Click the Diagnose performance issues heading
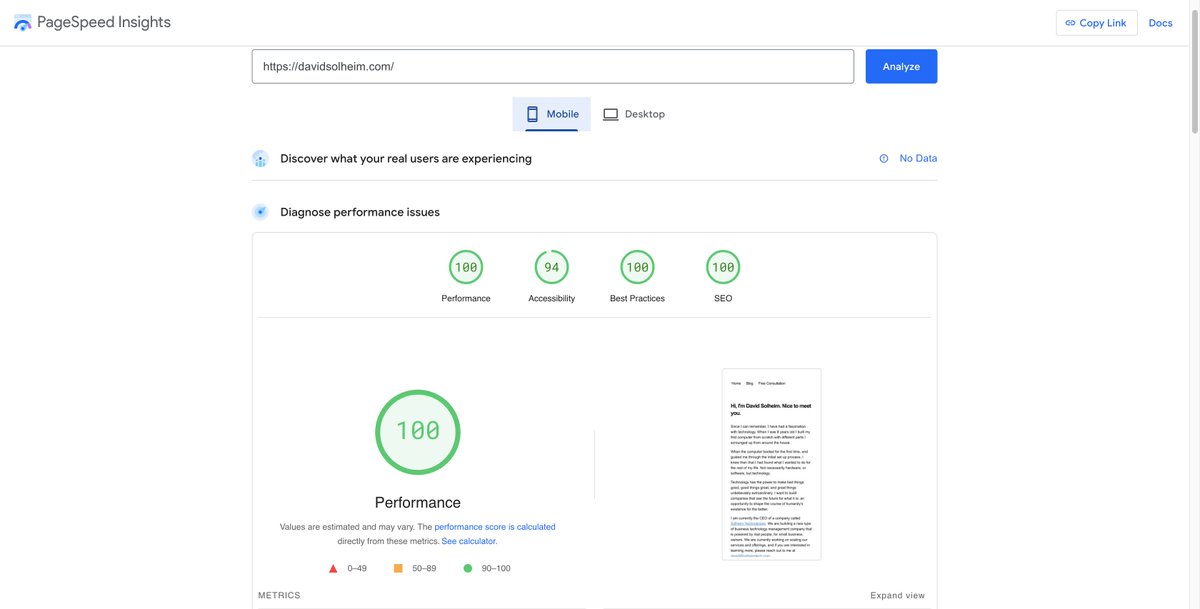Screen dimensions: 1200x609 360,212
